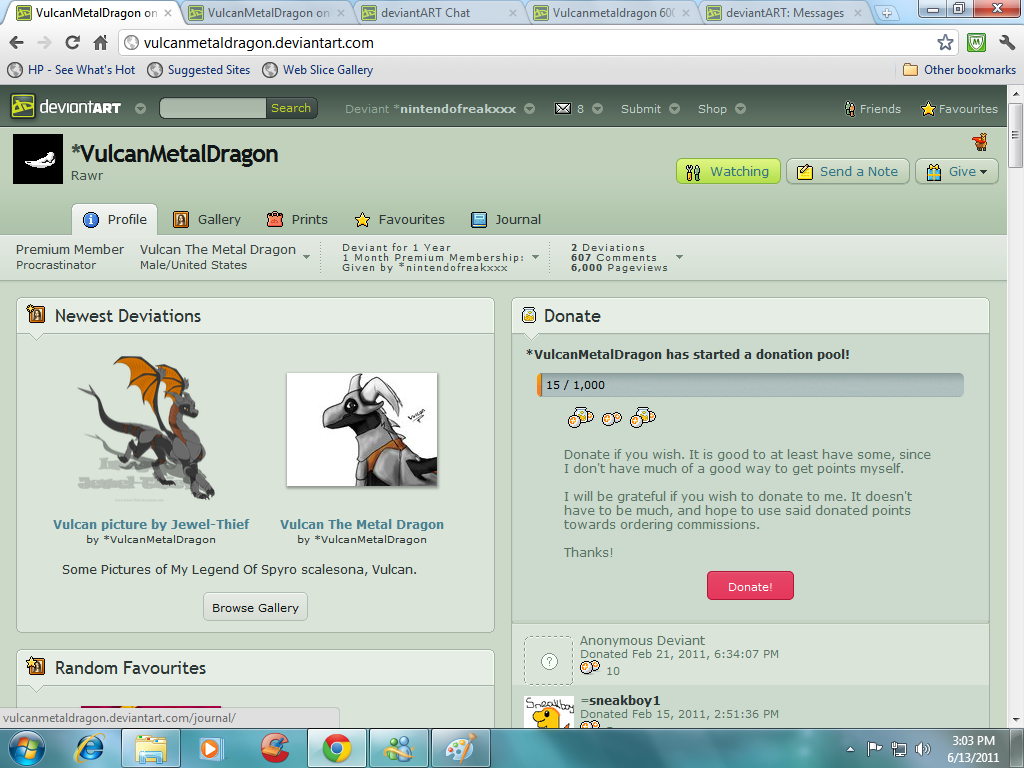Open the Windows Start menu
The width and height of the screenshot is (1024, 768).
click(x=27, y=748)
